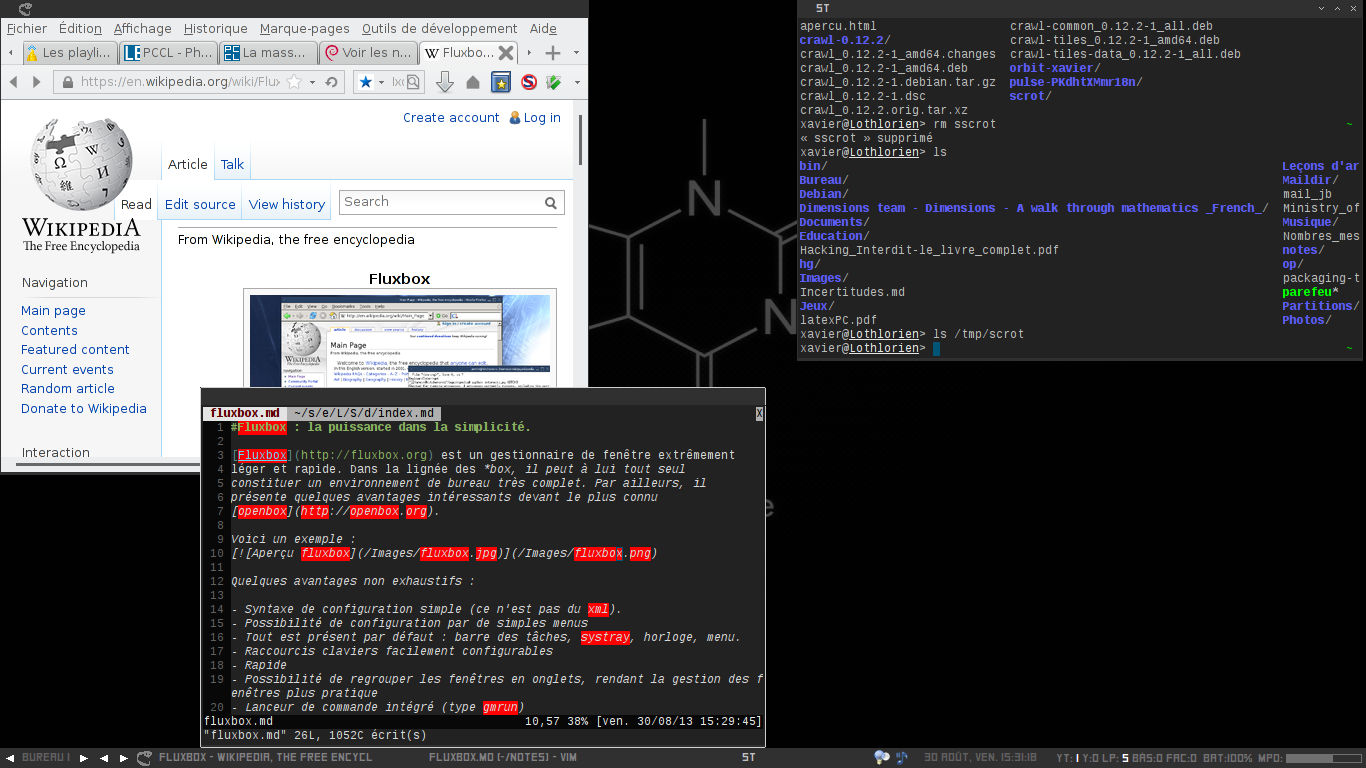Click the music note system tray icon
This screenshot has height=768, width=1366.
(902, 757)
